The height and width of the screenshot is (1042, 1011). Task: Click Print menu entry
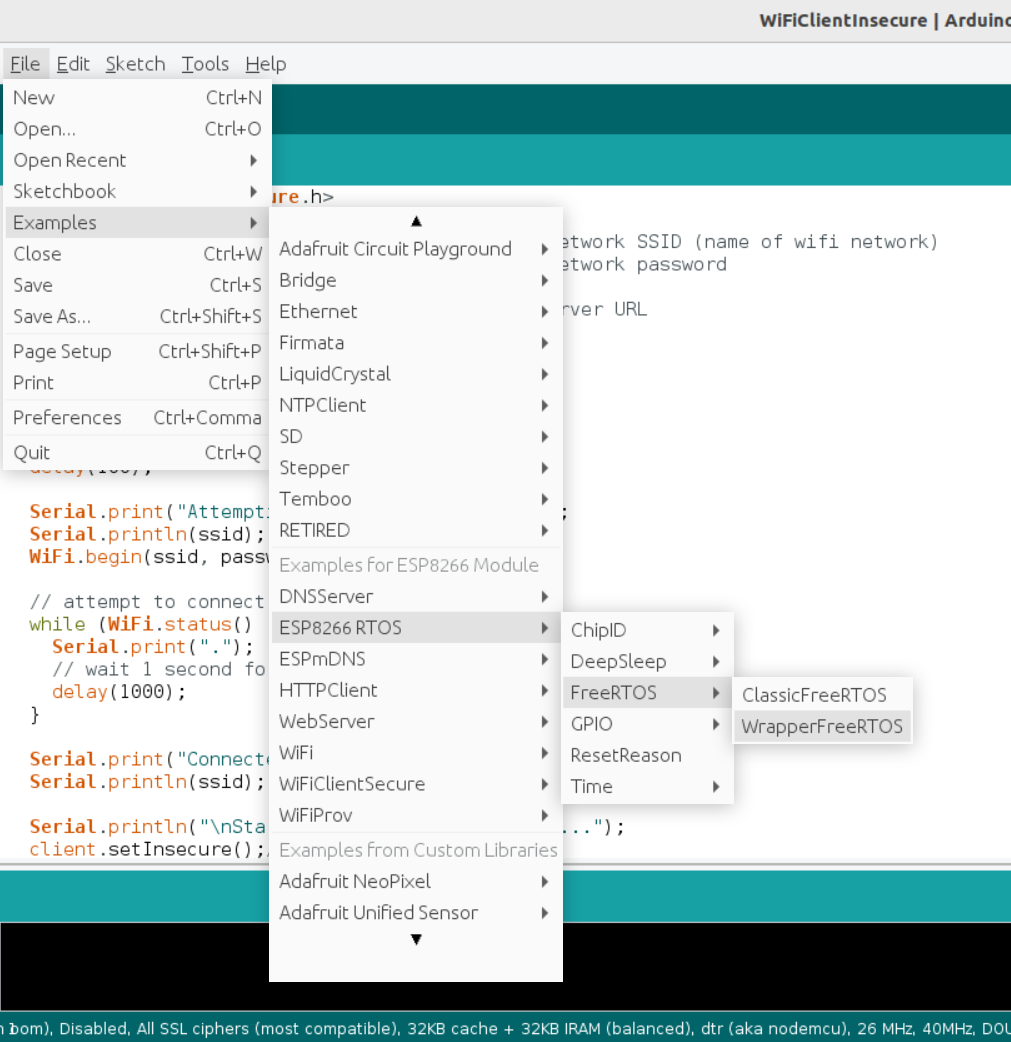[138, 383]
